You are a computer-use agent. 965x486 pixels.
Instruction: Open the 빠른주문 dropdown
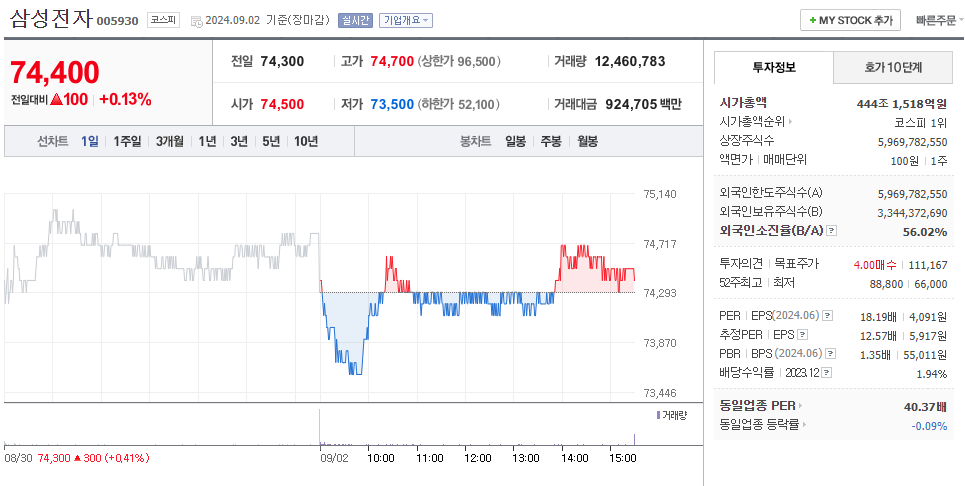[x=940, y=20]
